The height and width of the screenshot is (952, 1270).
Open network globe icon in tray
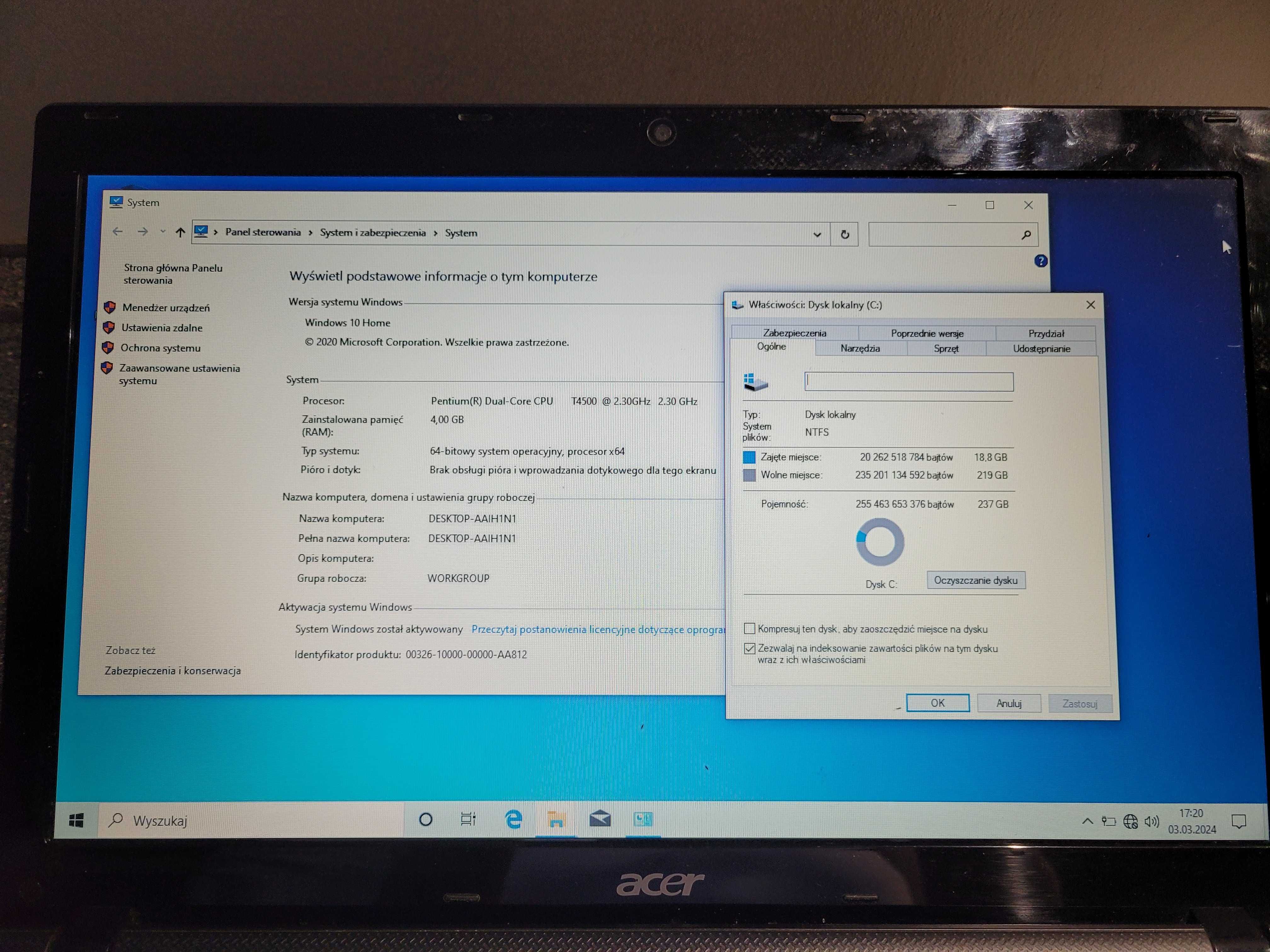[x=1130, y=822]
